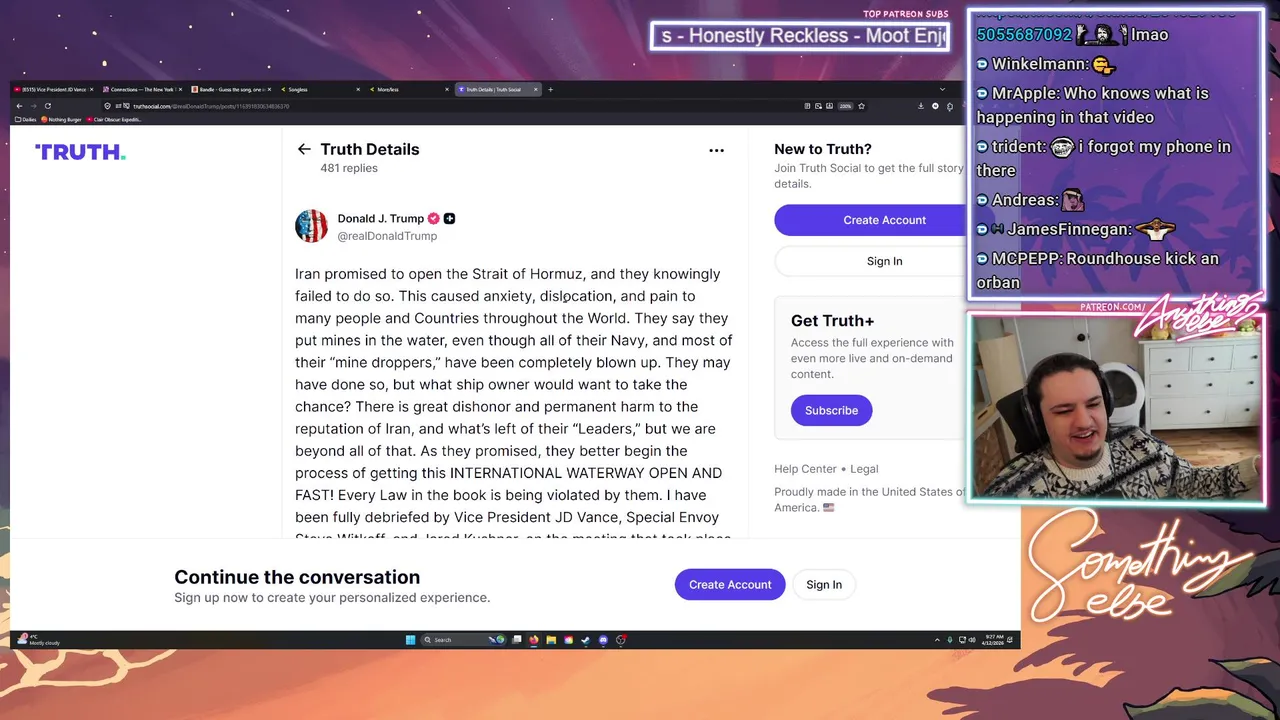The image size is (1280, 720).
Task: Click the black plus badge next to name
Action: [449, 218]
